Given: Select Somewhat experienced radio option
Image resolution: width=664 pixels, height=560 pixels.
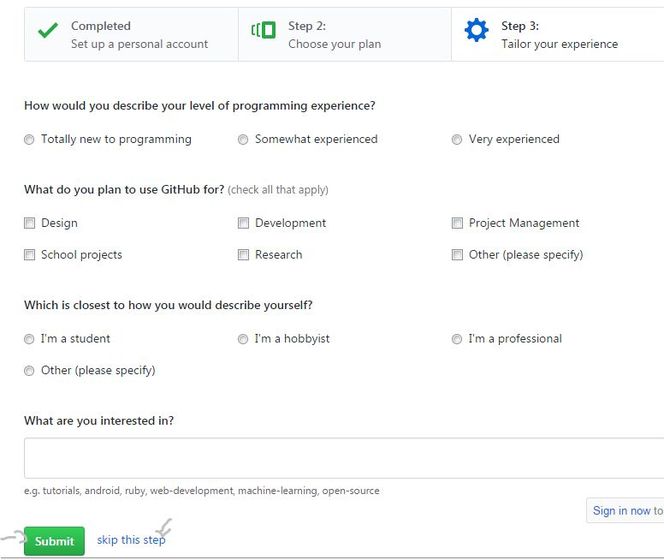Looking at the screenshot, I should [243, 139].
